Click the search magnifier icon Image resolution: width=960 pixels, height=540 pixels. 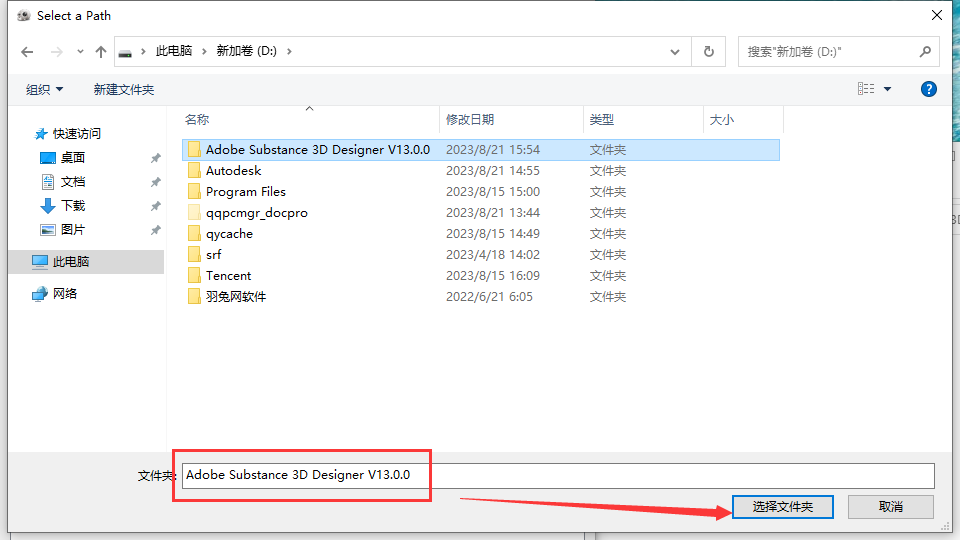[926, 51]
